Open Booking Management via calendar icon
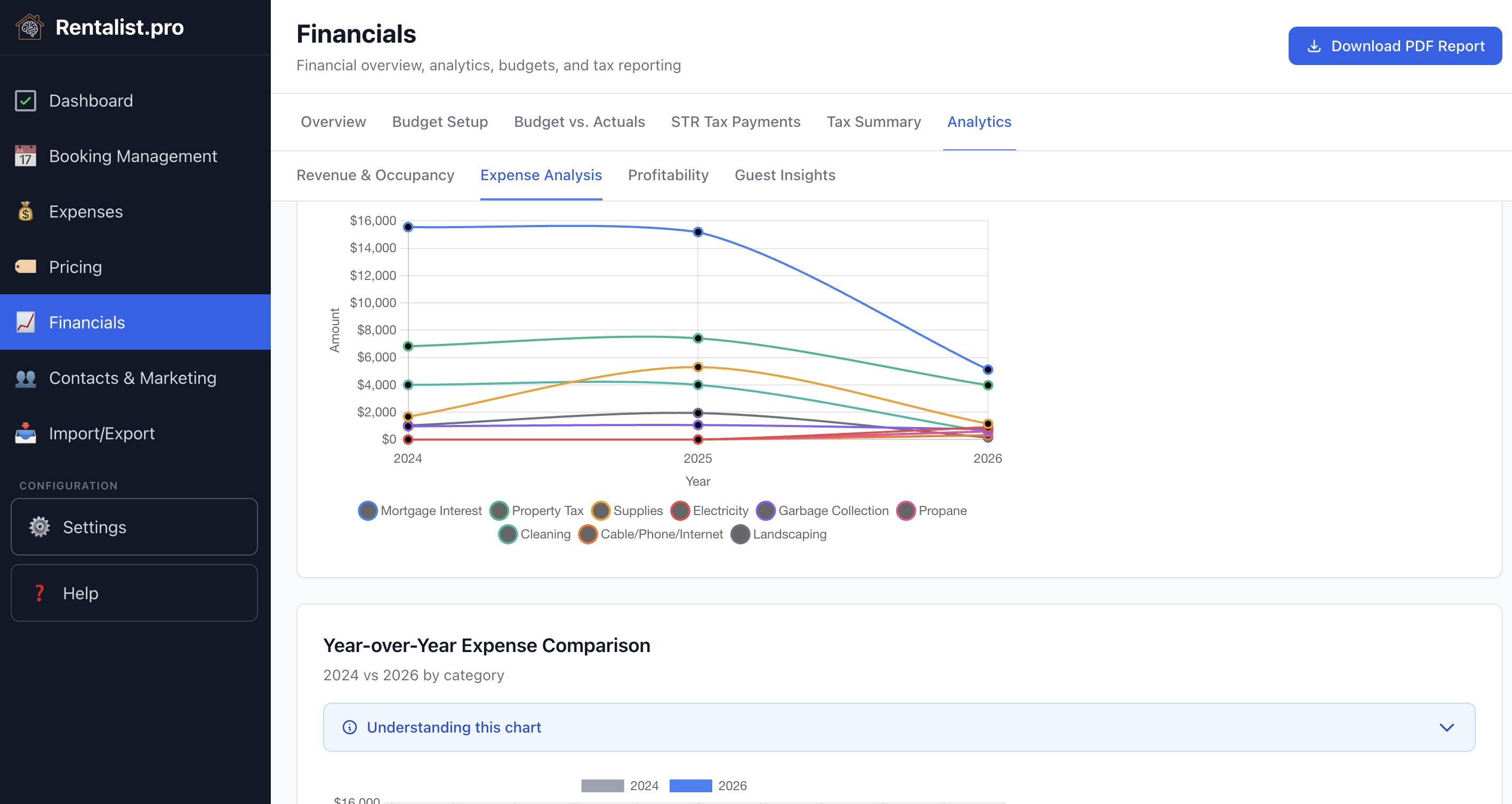 [25, 156]
